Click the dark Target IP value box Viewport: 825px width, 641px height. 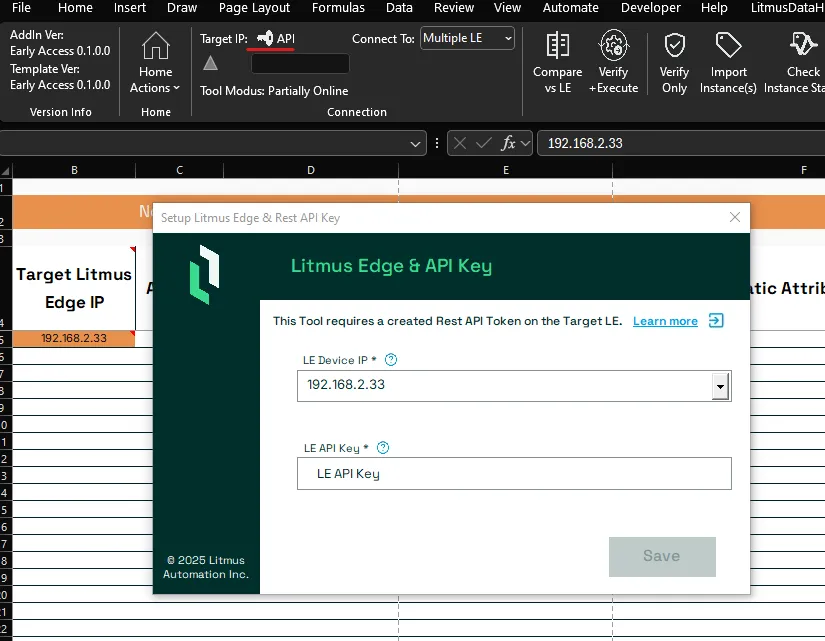coord(300,64)
